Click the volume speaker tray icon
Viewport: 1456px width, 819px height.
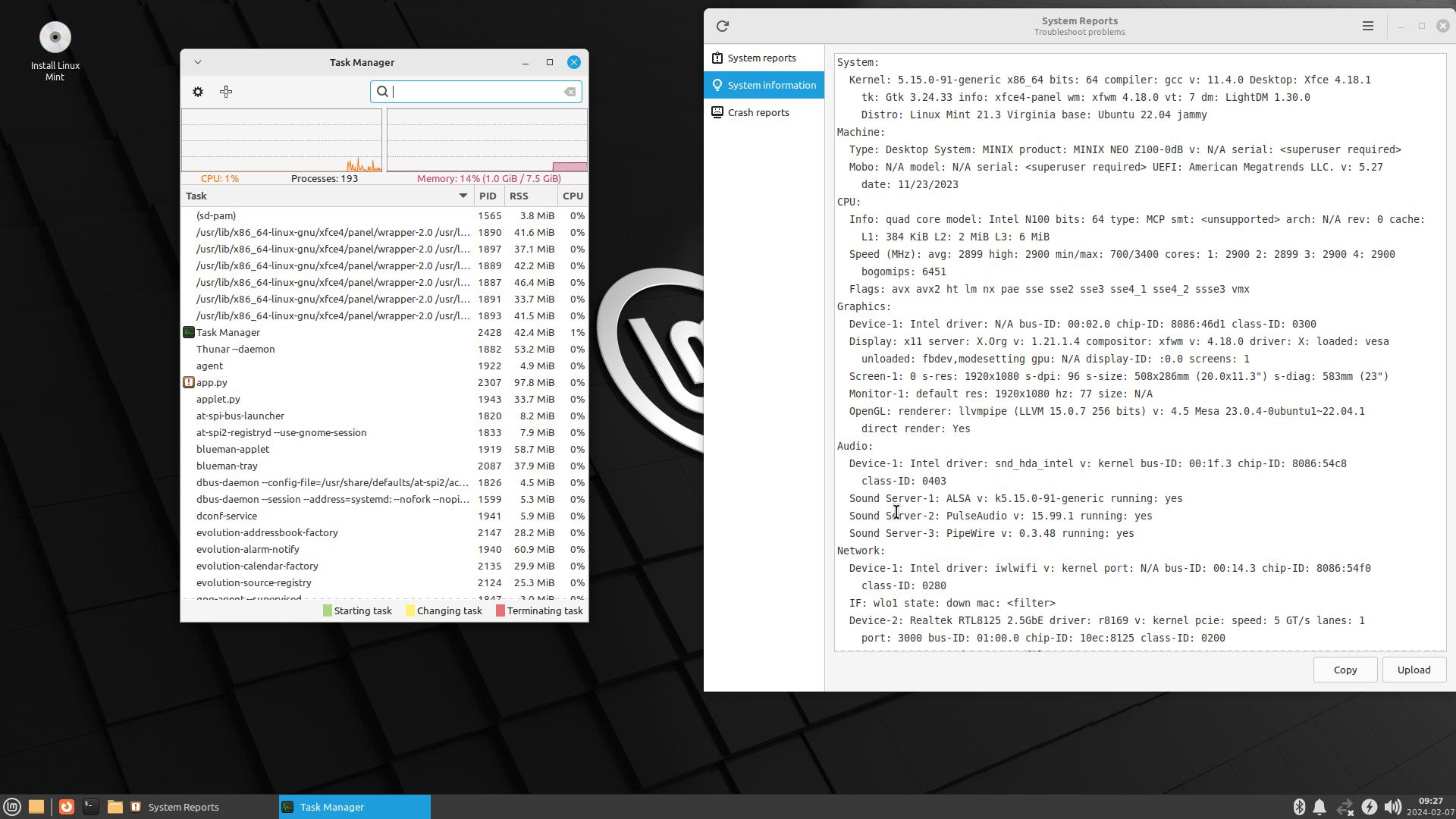[1392, 807]
